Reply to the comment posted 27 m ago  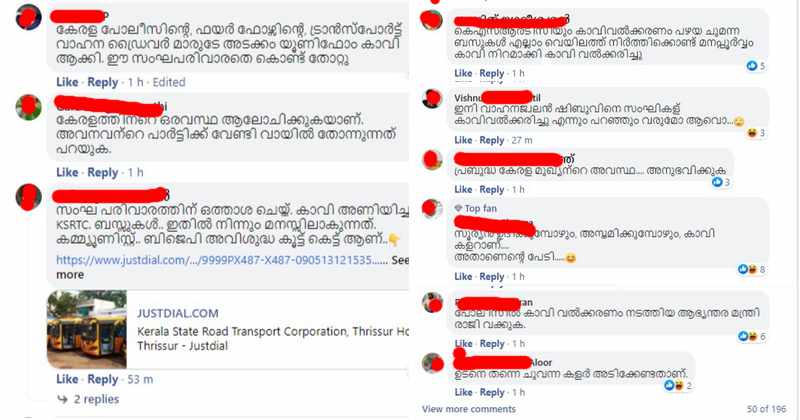tap(492, 140)
